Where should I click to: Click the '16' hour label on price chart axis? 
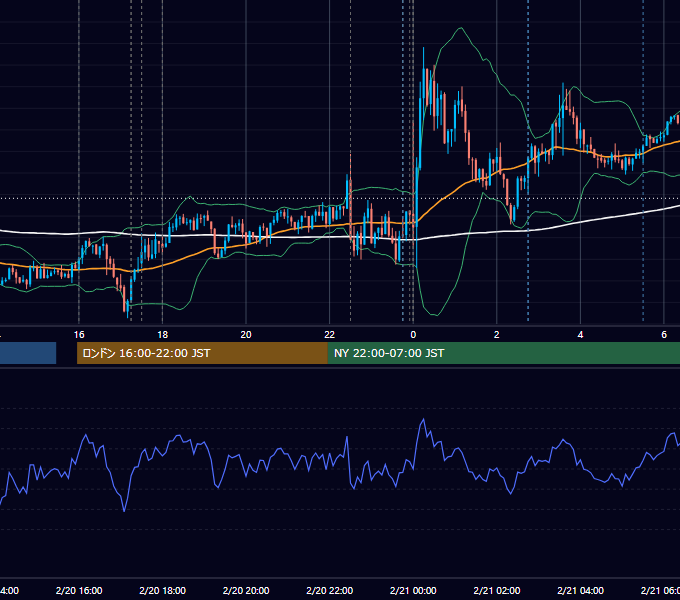[x=79, y=335]
